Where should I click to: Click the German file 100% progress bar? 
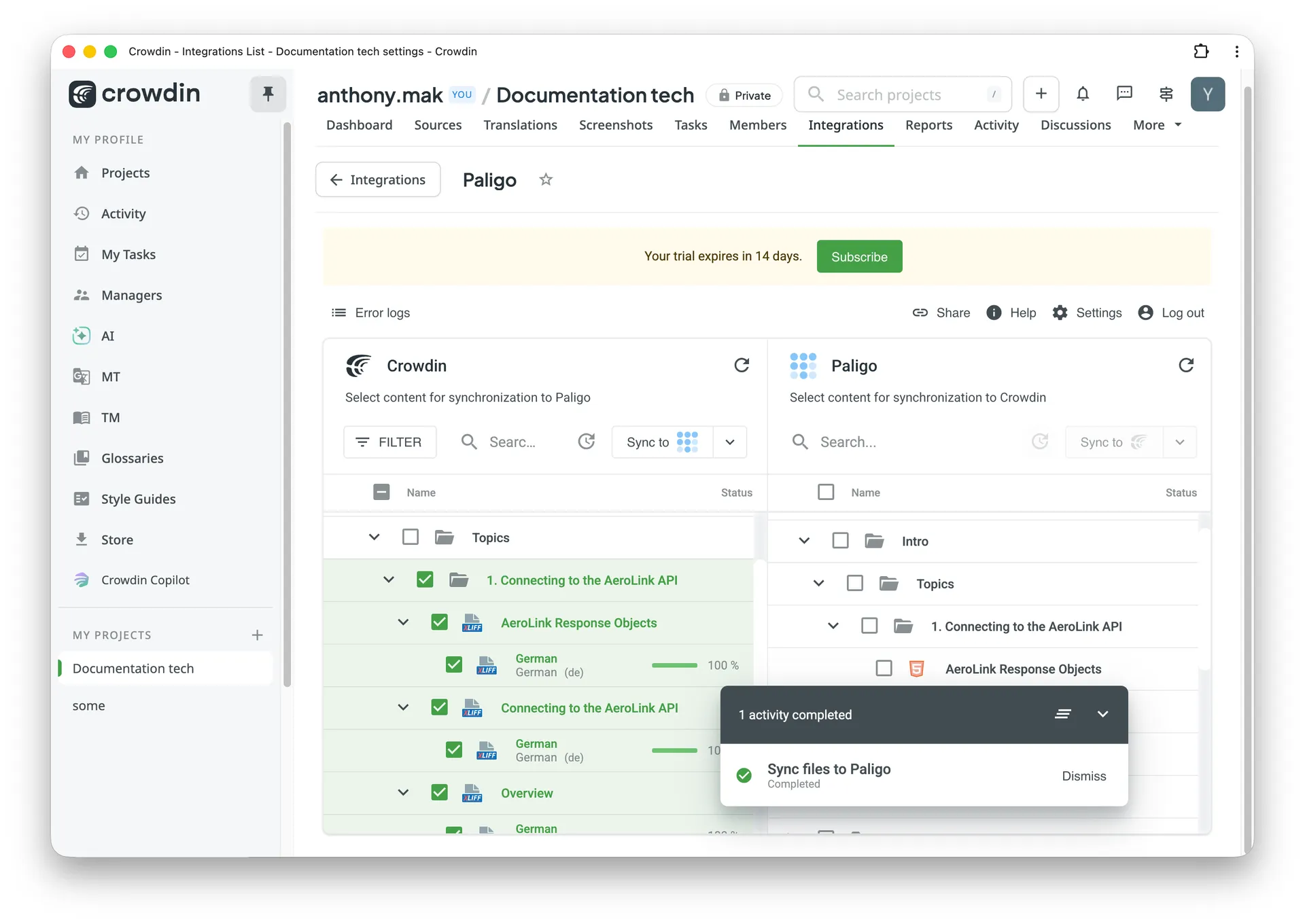(674, 665)
